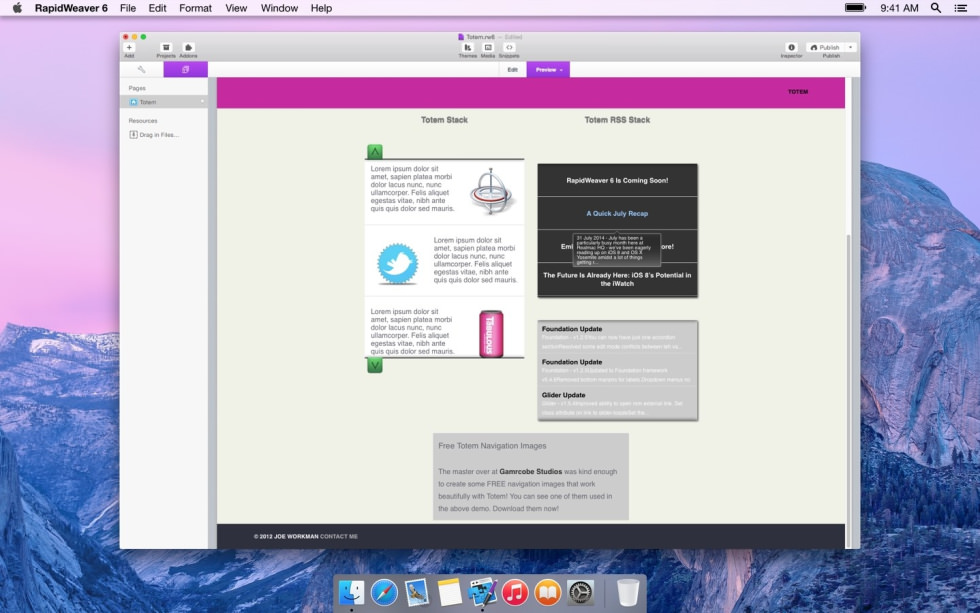Open Spotlight search icon
Image resolution: width=980 pixels, height=613 pixels.
click(x=936, y=7)
